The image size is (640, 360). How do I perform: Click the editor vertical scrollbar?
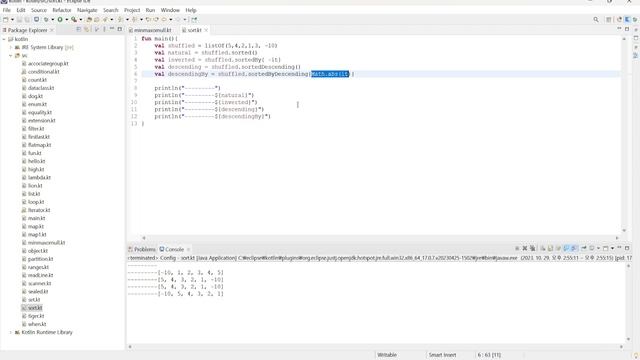pyautogui.click(x=624, y=135)
